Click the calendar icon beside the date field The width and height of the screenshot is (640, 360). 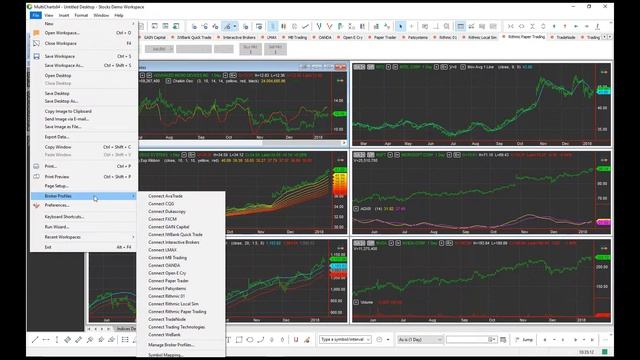(x=503, y=340)
